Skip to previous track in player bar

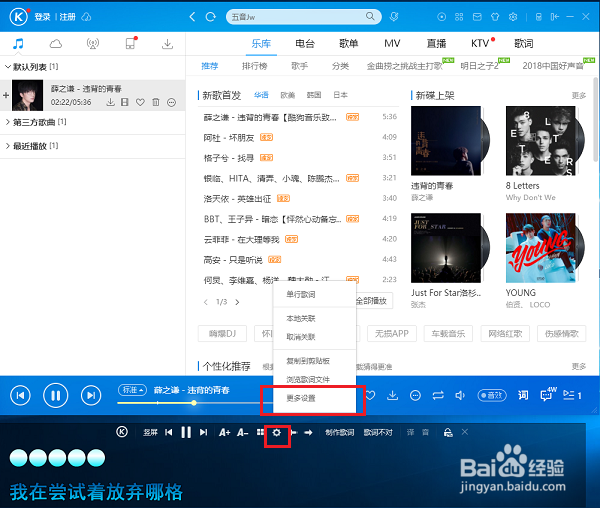pyautogui.click(x=20, y=395)
